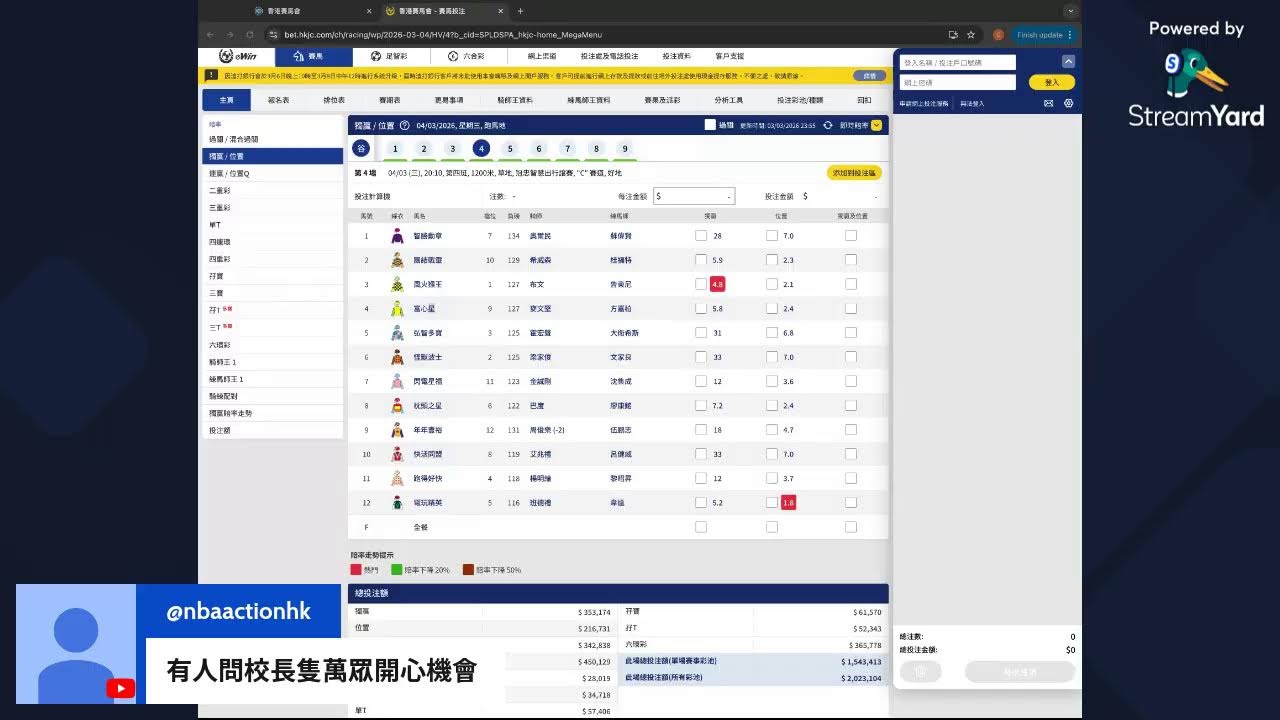Open the 分析工具 menu item

(729, 100)
